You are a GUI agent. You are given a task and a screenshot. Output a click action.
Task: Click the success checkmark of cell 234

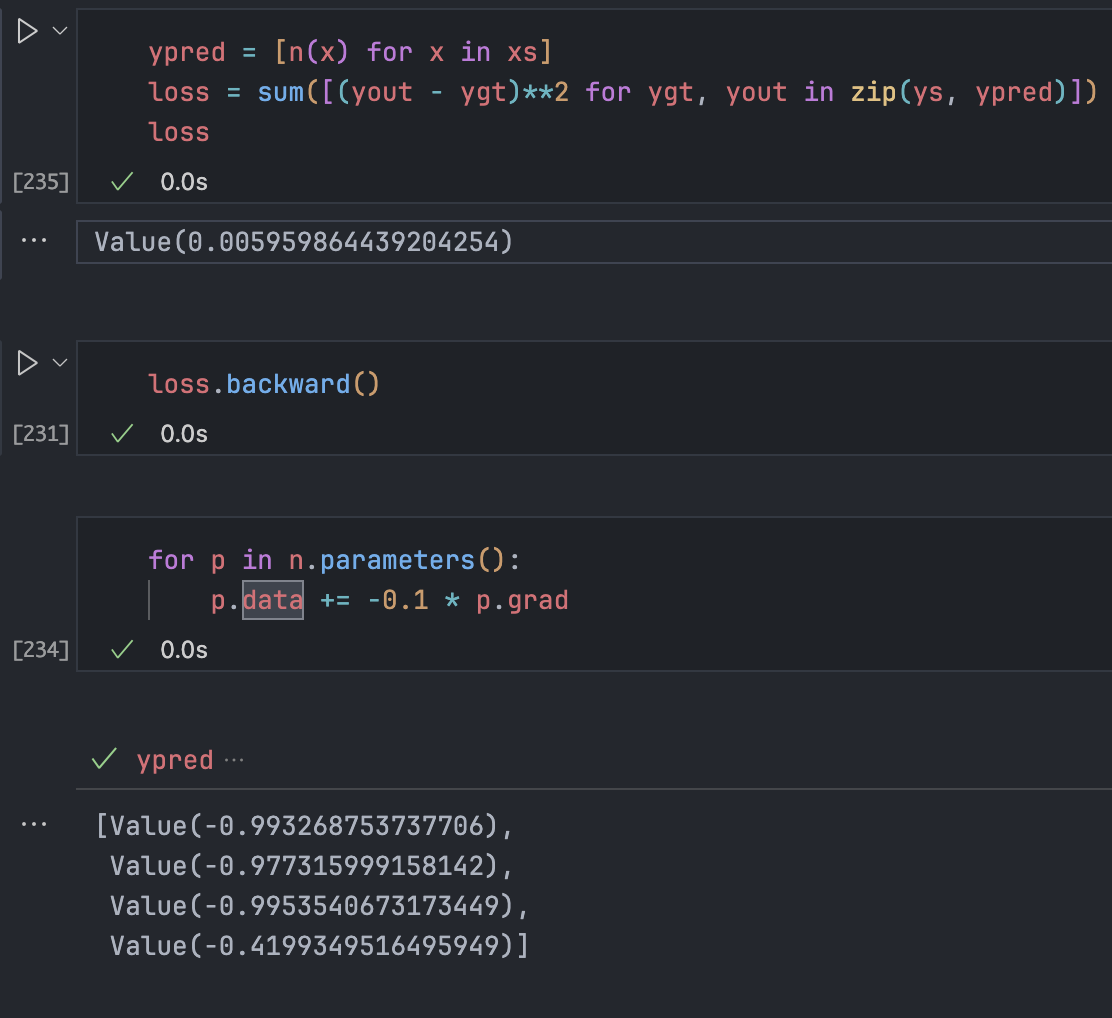tap(122, 650)
